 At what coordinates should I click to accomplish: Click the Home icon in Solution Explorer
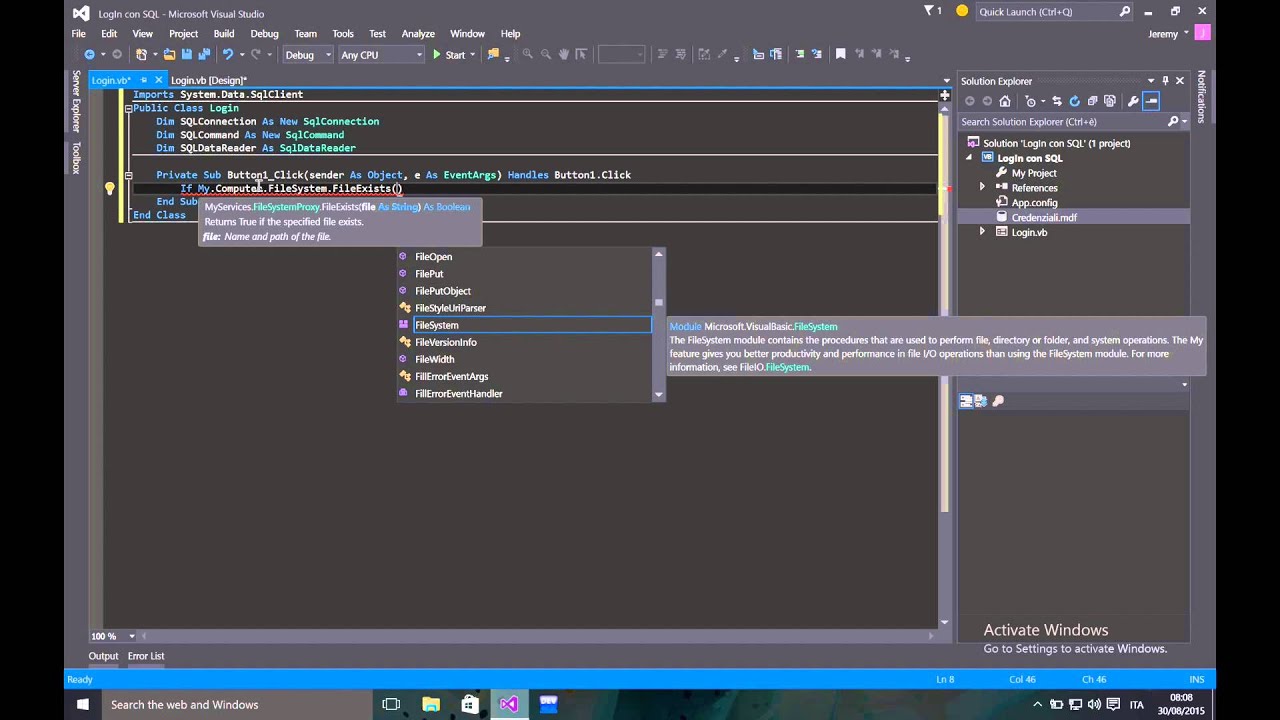1005,101
